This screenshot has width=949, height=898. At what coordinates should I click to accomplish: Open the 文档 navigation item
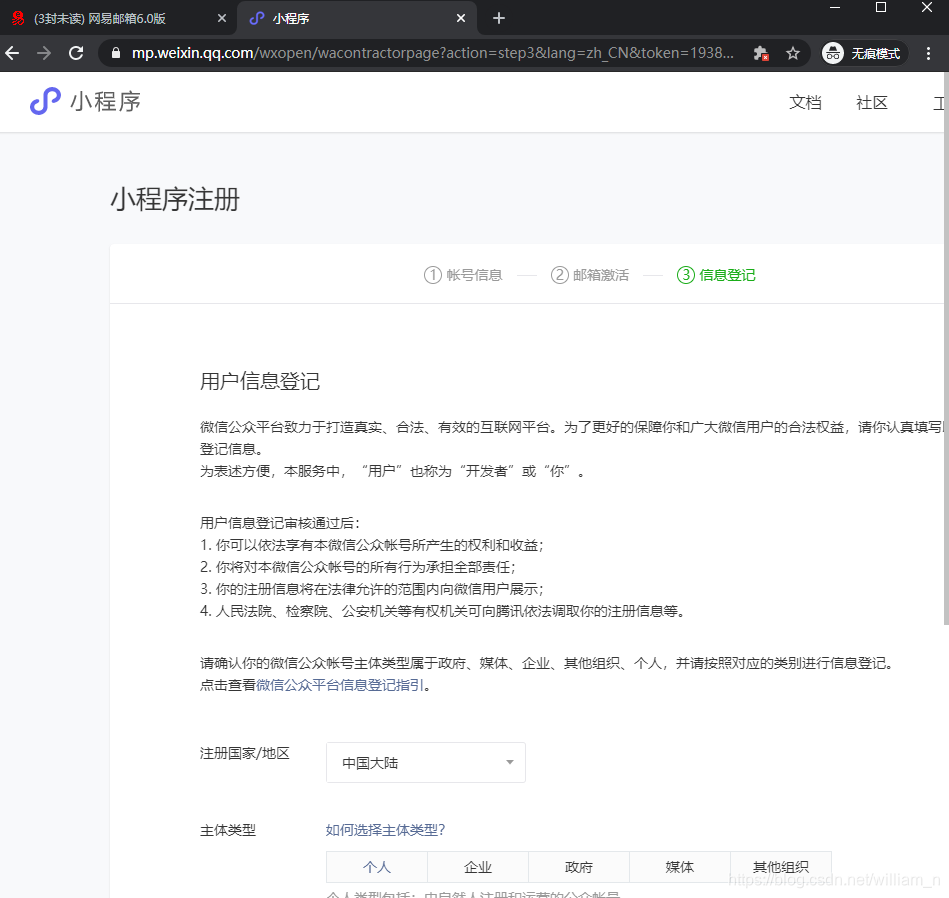[x=806, y=103]
